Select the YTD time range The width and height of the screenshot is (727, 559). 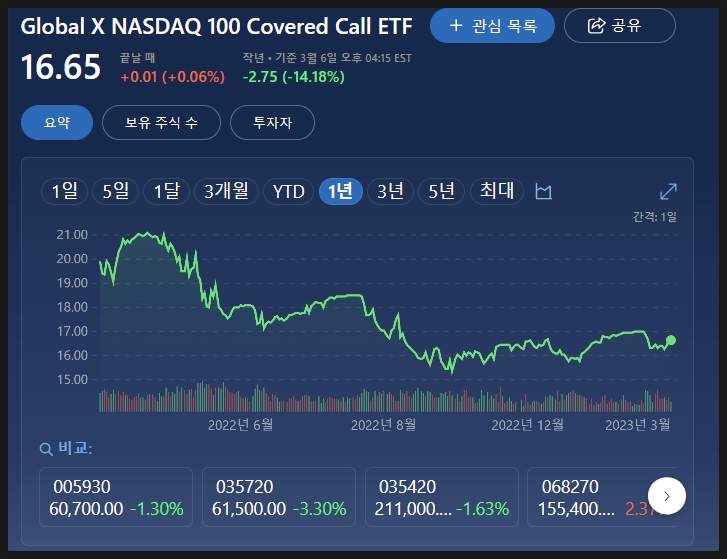pyautogui.click(x=289, y=191)
